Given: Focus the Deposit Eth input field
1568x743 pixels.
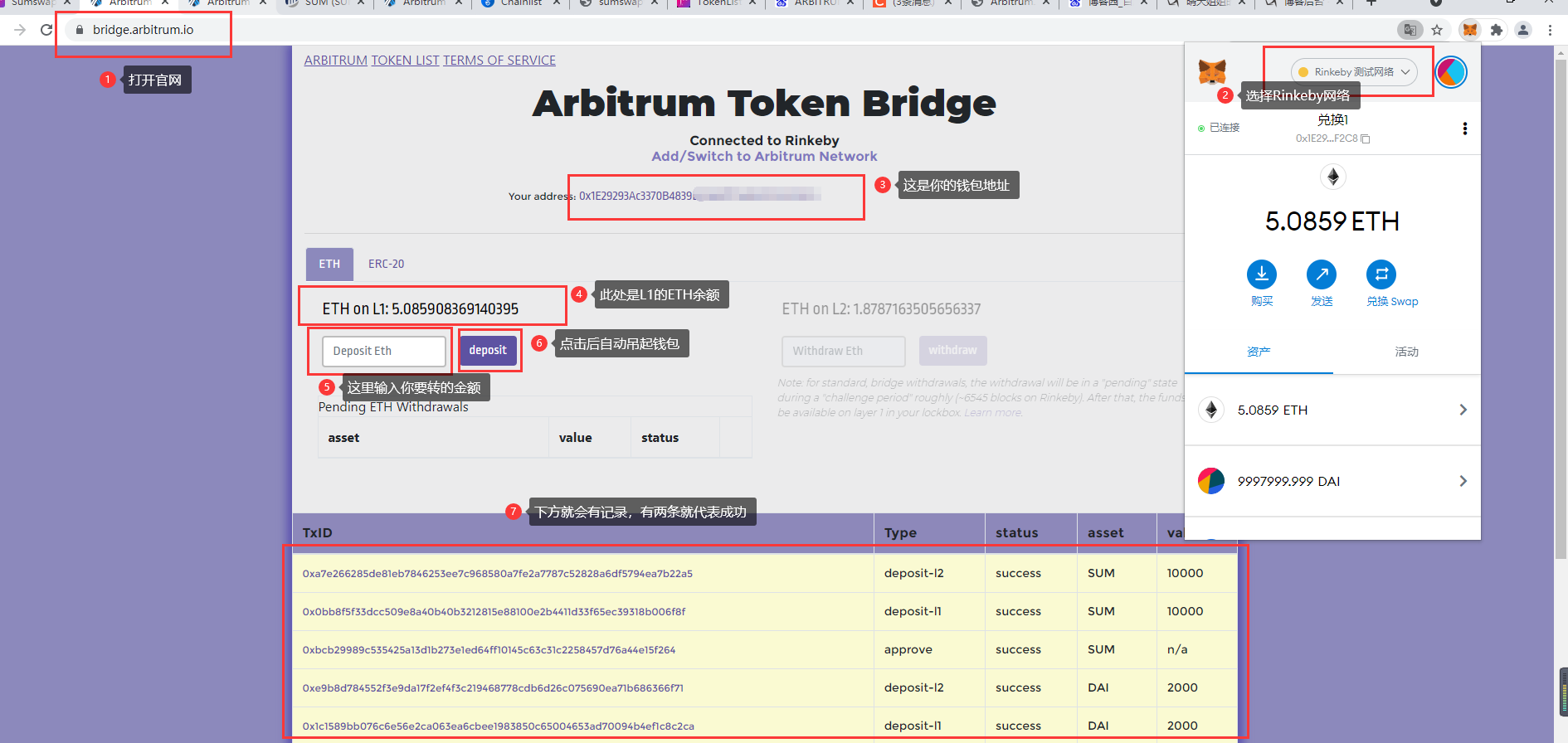Looking at the screenshot, I should pyautogui.click(x=384, y=351).
